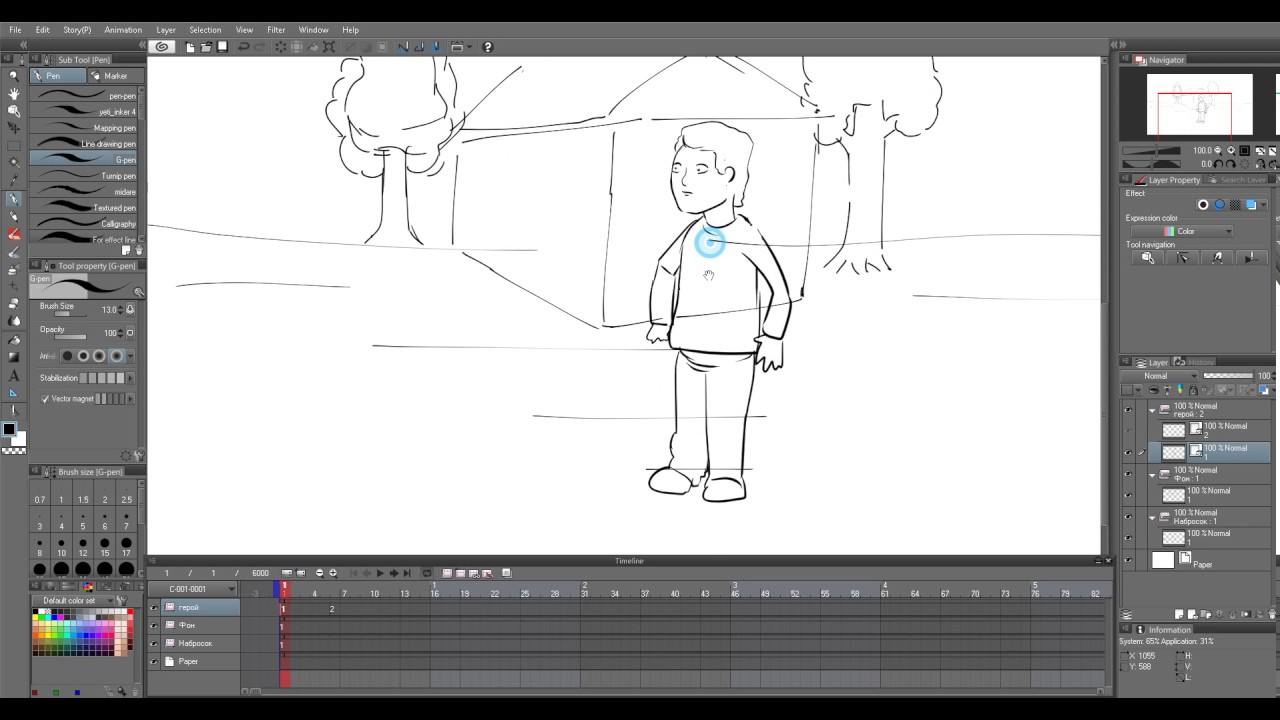Open the Default color set dropdown
Viewport: 1280px width, 720px height.
point(74,600)
